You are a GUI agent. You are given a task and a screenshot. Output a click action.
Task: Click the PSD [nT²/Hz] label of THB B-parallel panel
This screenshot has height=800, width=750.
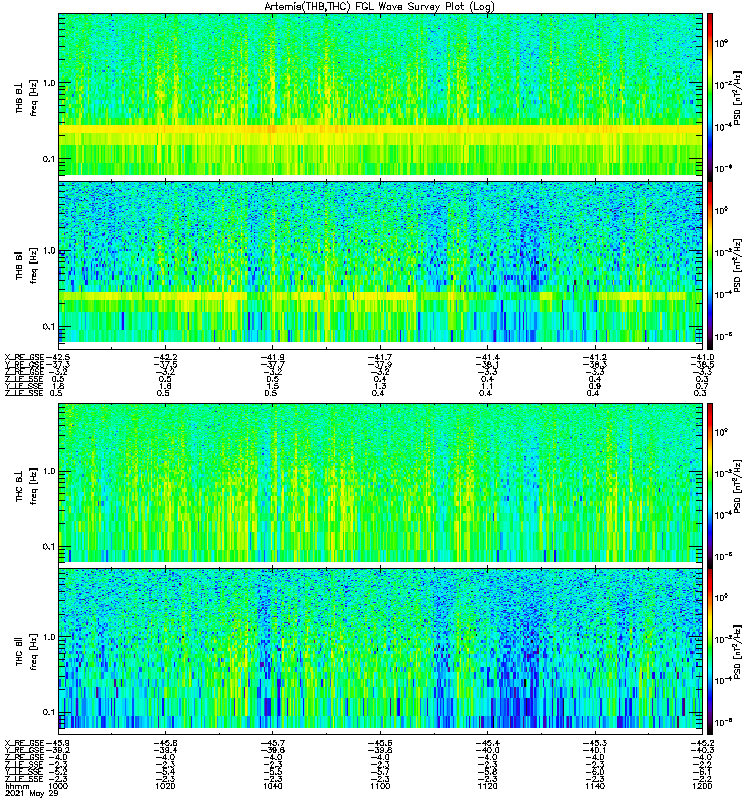[736, 265]
